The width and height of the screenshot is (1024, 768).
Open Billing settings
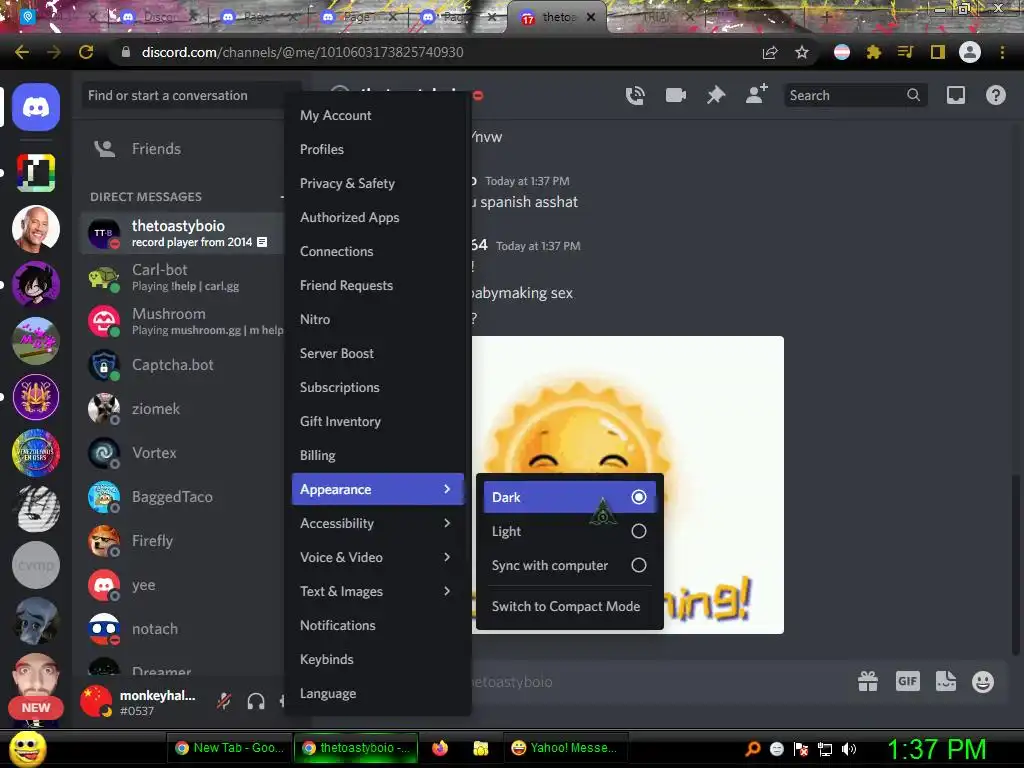tap(377, 455)
